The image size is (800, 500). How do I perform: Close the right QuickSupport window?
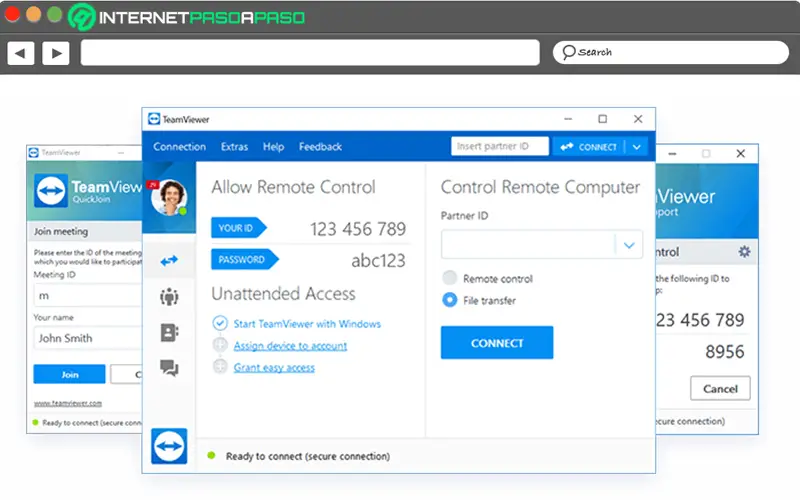click(x=741, y=154)
